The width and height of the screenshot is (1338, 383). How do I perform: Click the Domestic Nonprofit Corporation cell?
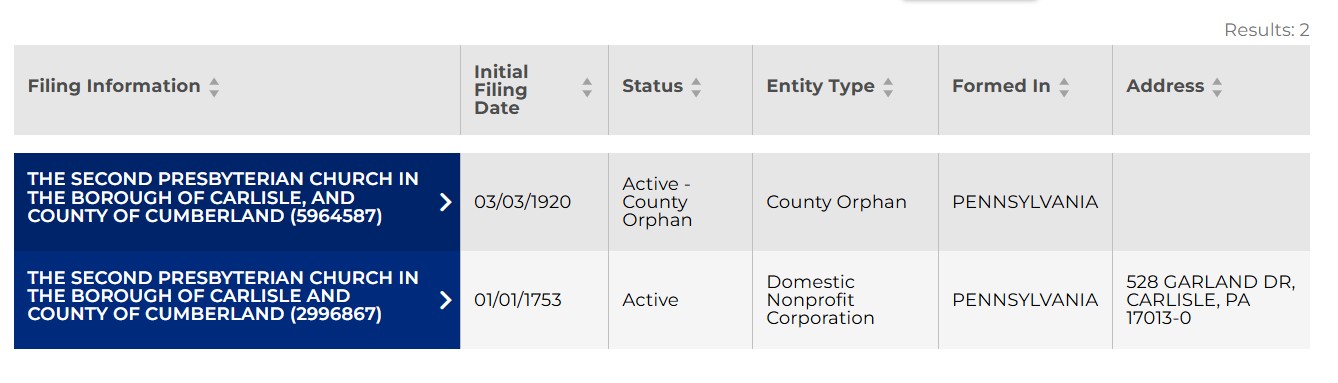[820, 300]
